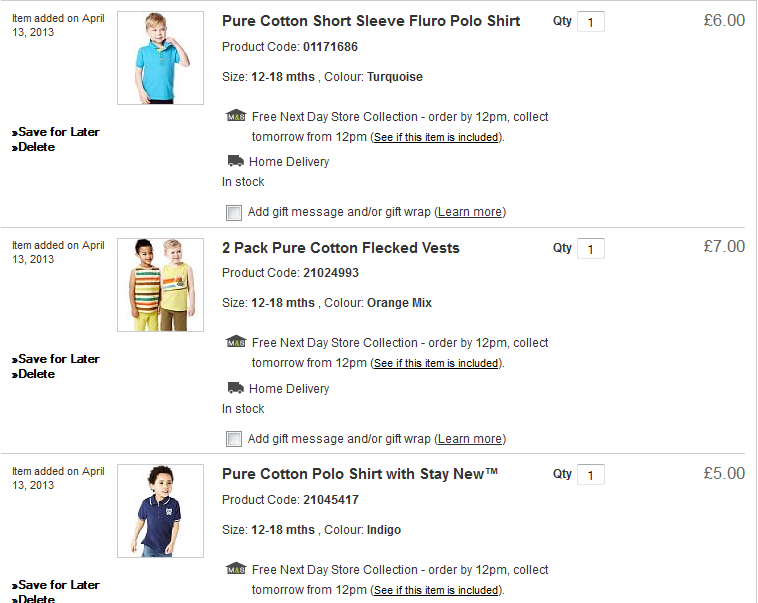Open the indigo polo shirt product thumbnail

coord(160,511)
